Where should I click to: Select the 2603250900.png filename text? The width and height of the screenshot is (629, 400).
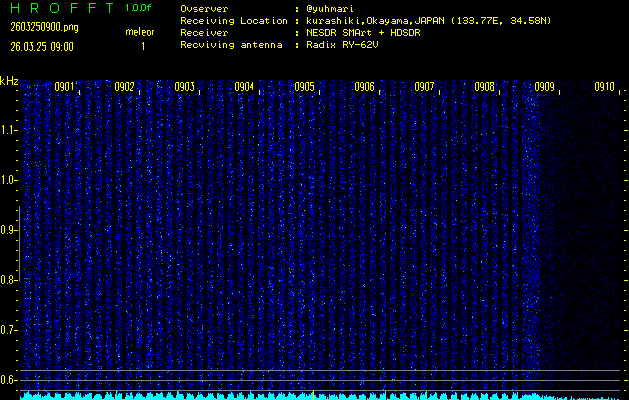pos(43,27)
